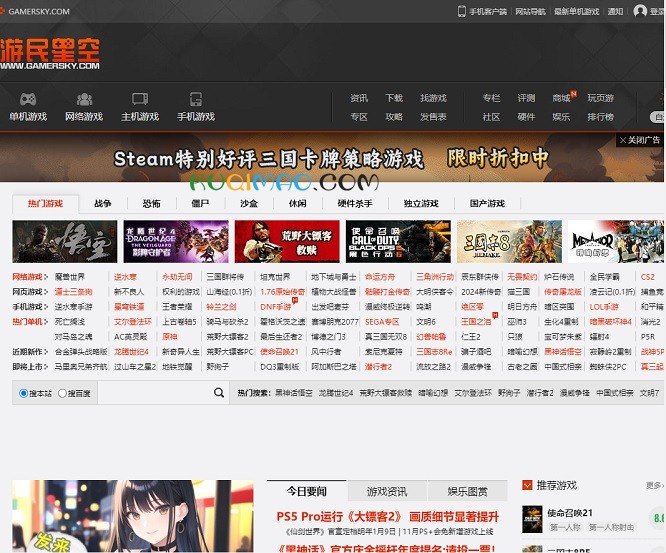Open the 黑神话悟空 game thumbnail
This screenshot has height=553, width=666.
click(x=65, y=241)
